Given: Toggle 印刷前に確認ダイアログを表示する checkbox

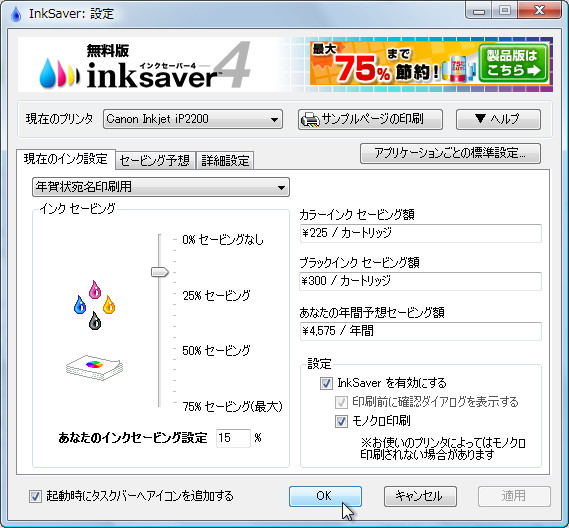Looking at the screenshot, I should pos(341,402).
